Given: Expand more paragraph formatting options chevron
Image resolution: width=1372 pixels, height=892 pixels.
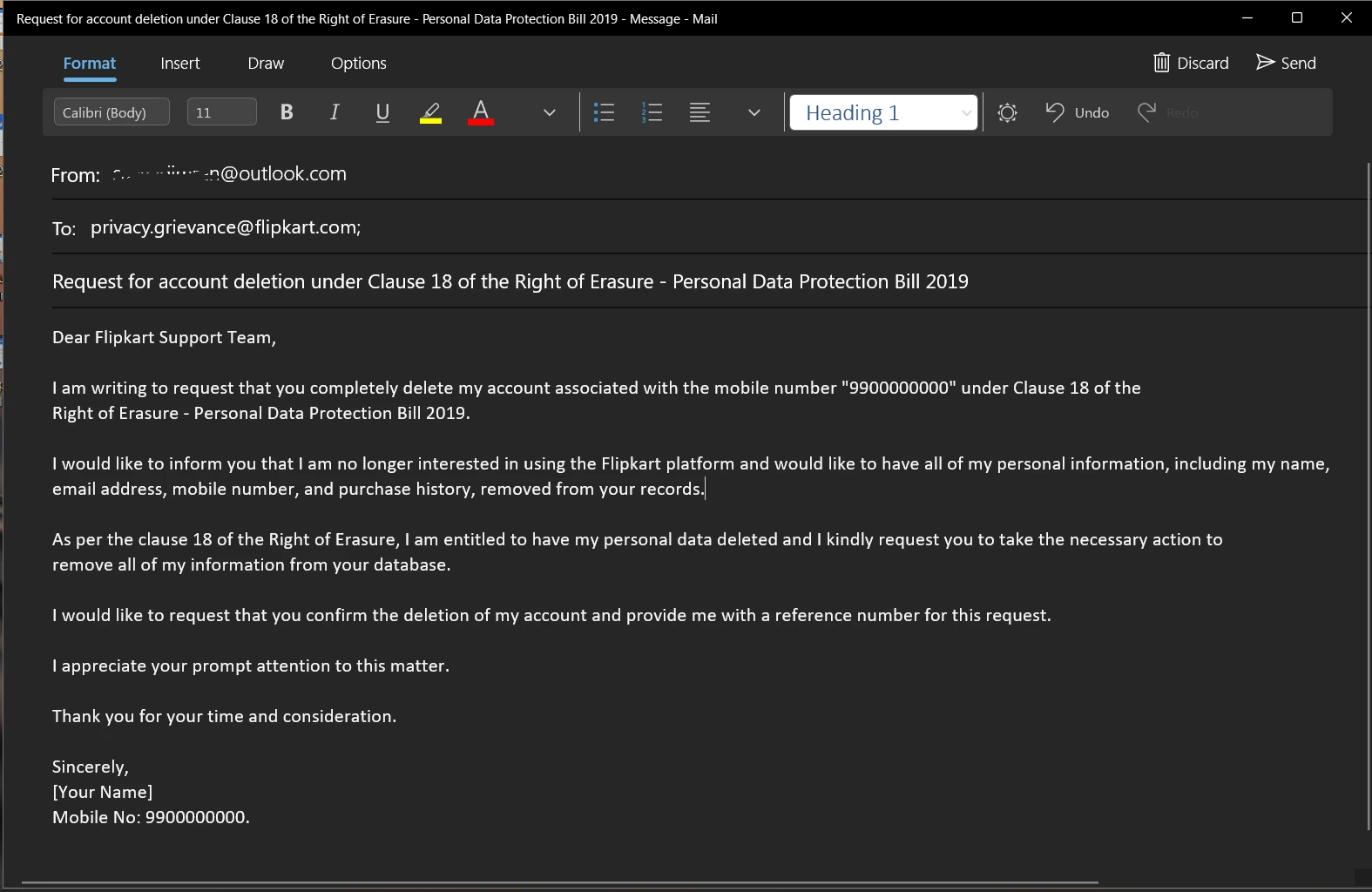Looking at the screenshot, I should pos(754,112).
